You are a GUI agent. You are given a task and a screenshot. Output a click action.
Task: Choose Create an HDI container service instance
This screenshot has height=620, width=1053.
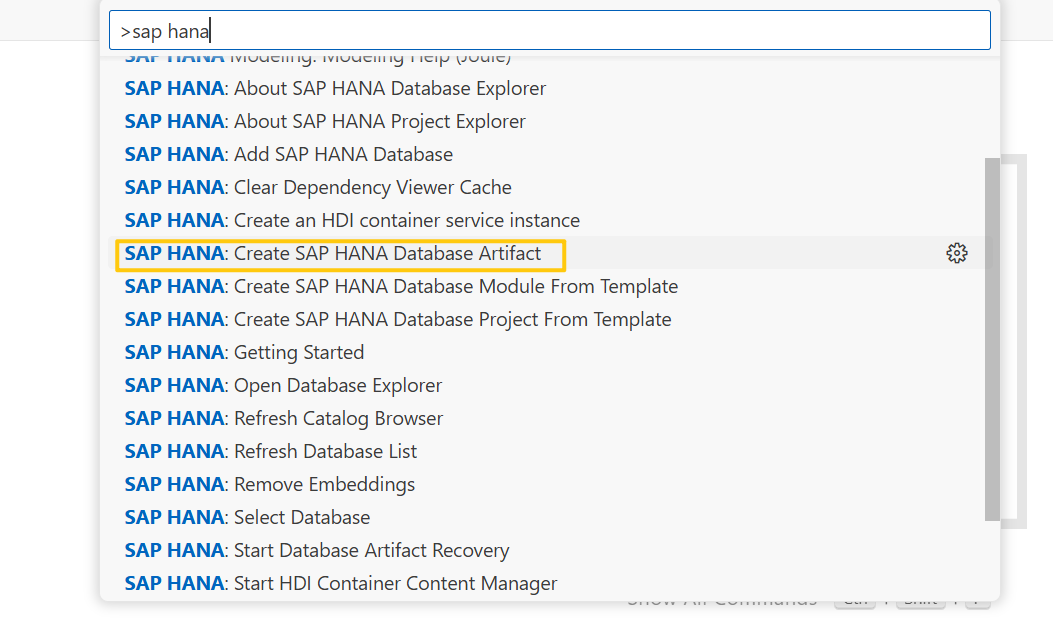549,220
